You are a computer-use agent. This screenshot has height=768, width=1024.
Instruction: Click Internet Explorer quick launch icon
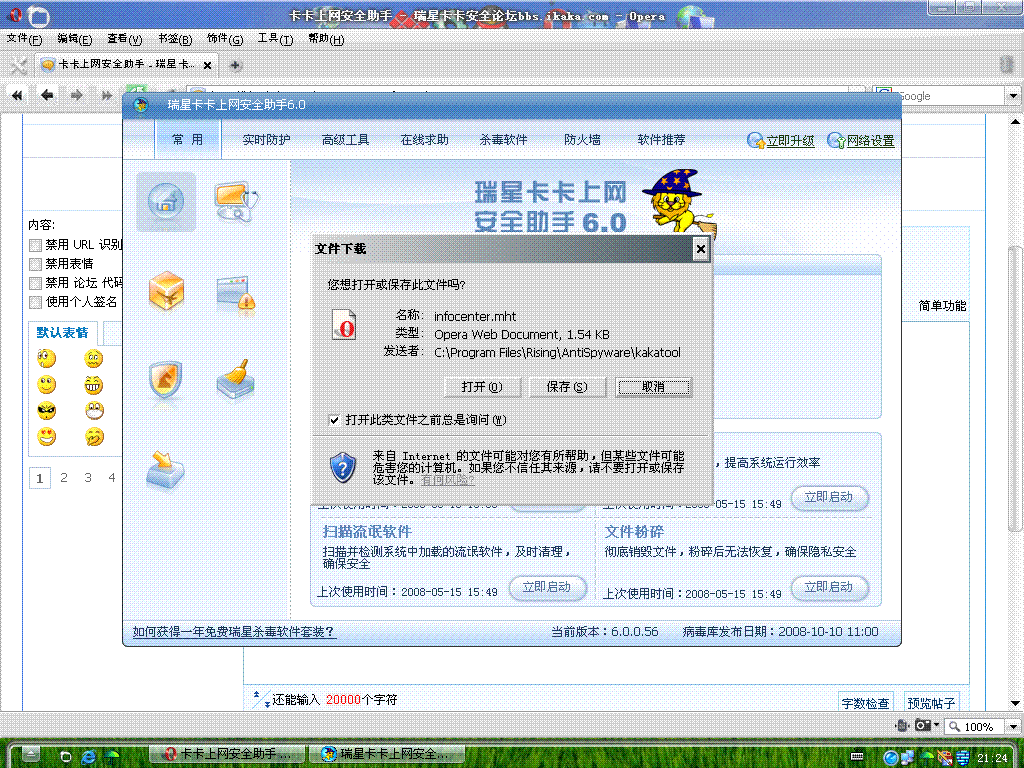[88, 756]
